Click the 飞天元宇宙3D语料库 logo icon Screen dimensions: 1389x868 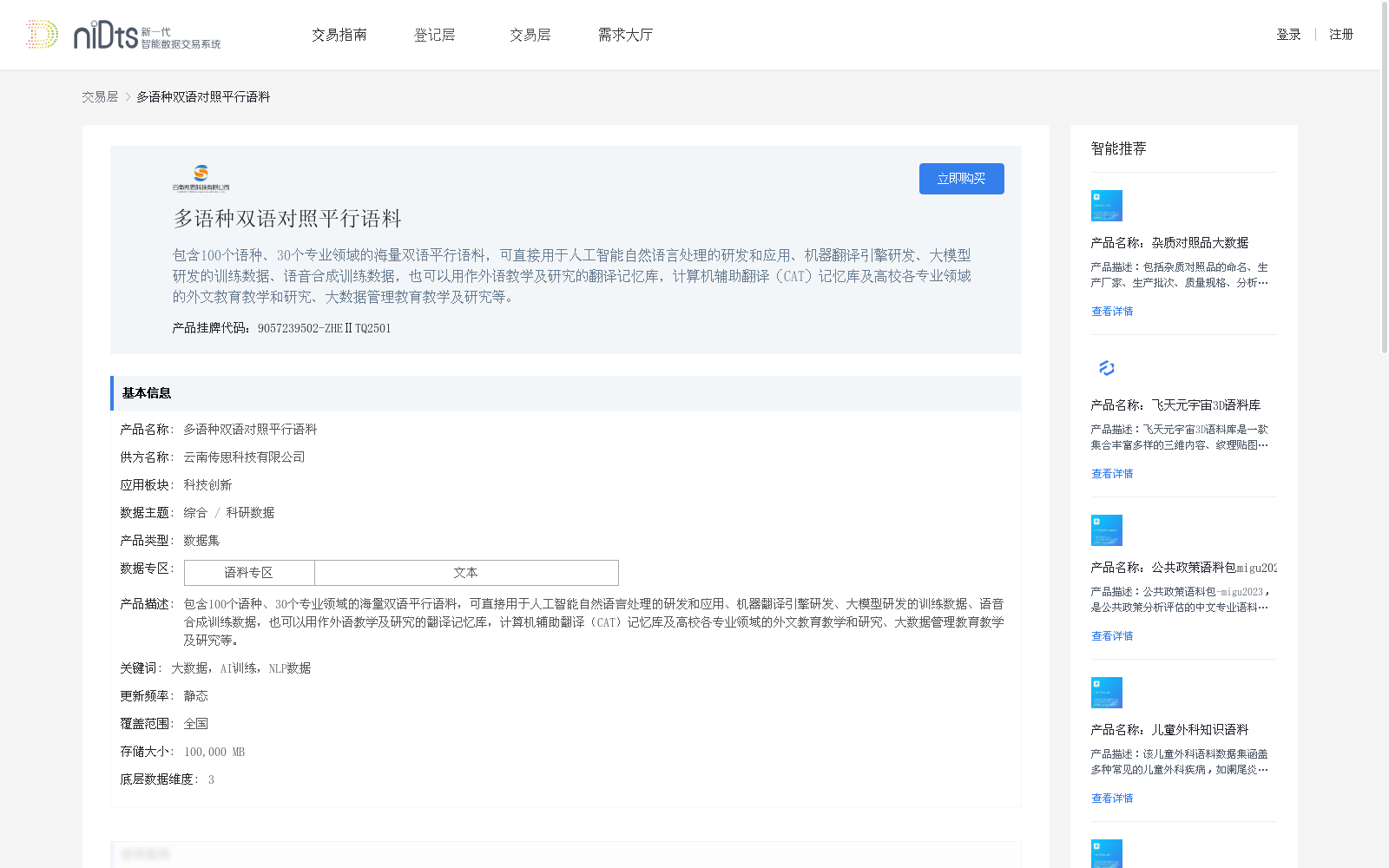pyautogui.click(x=1107, y=368)
